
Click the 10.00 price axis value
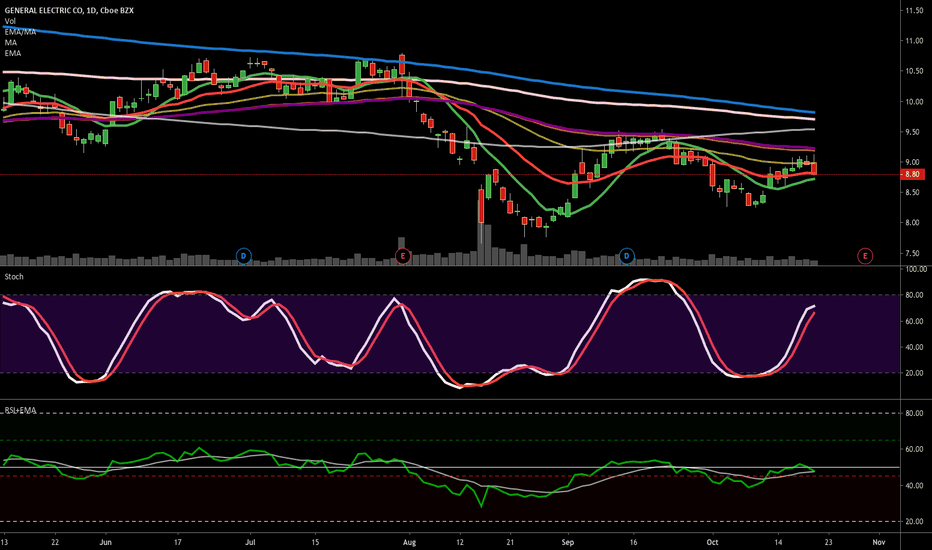click(x=914, y=102)
